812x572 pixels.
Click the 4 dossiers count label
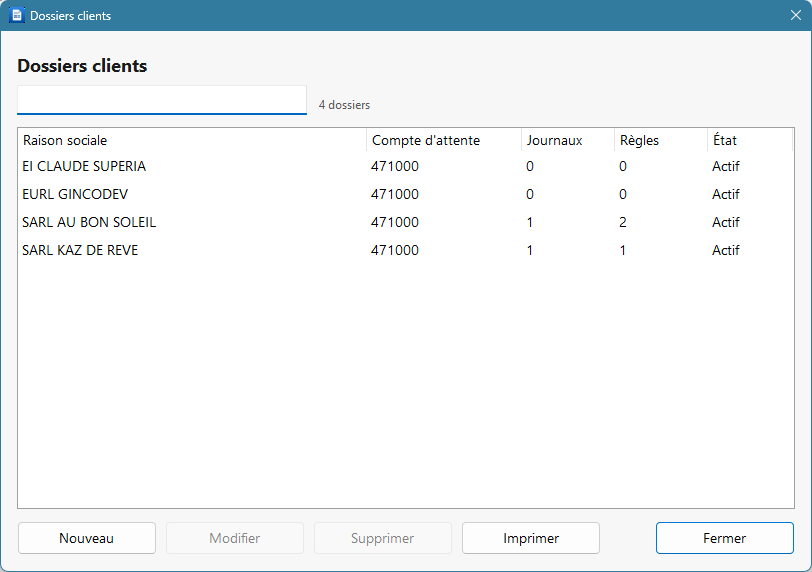tap(344, 105)
